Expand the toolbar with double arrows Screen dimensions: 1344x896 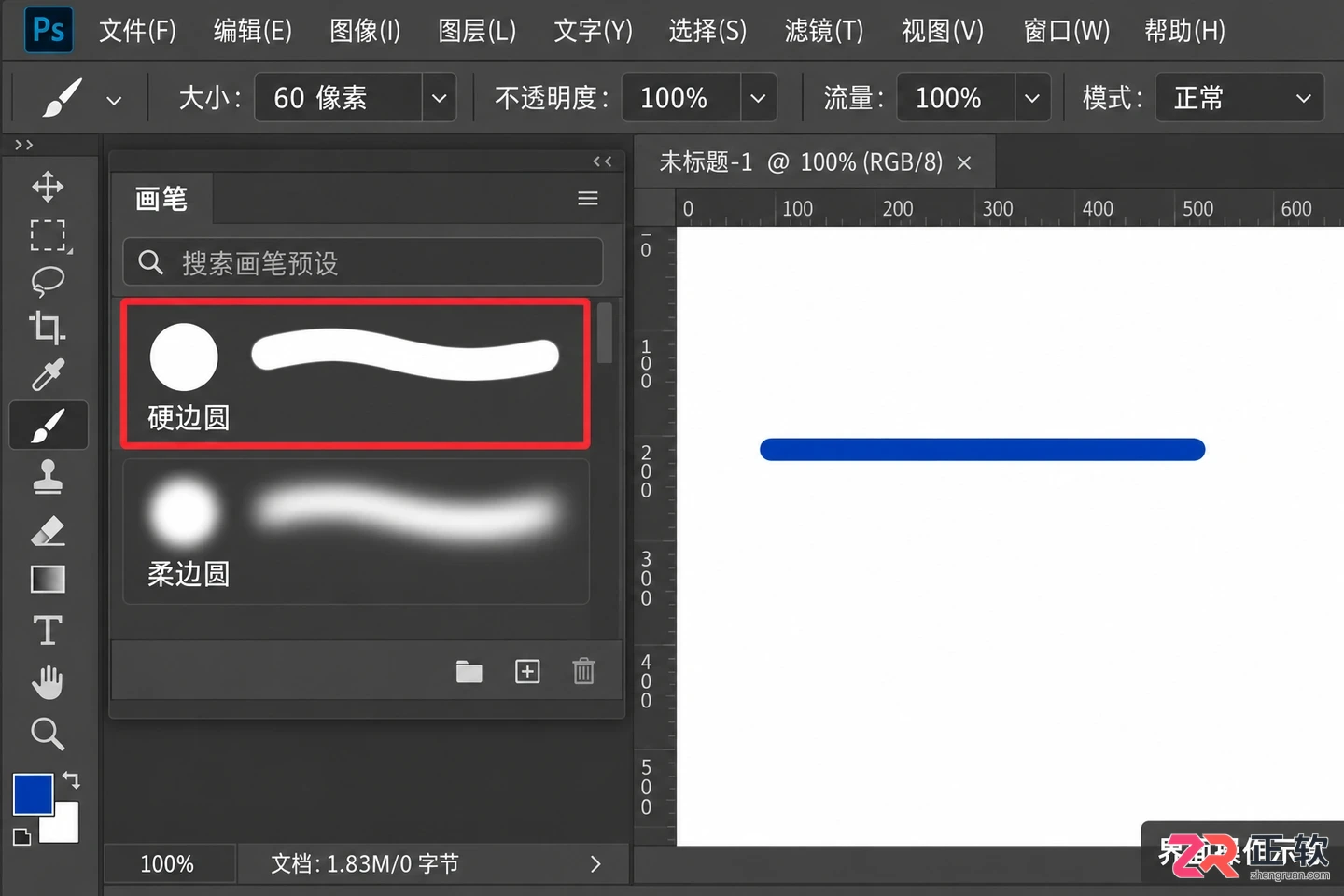click(24, 145)
